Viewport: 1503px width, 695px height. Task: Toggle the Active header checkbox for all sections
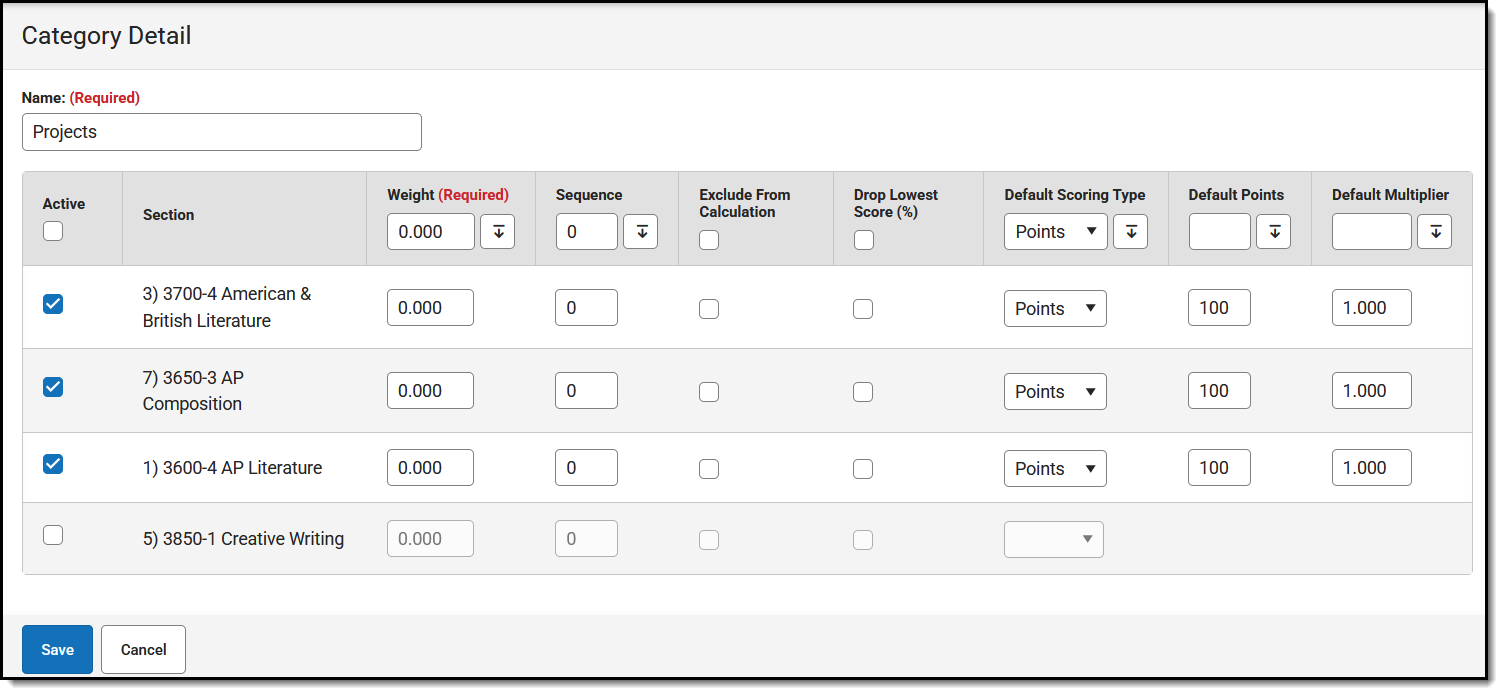point(53,231)
